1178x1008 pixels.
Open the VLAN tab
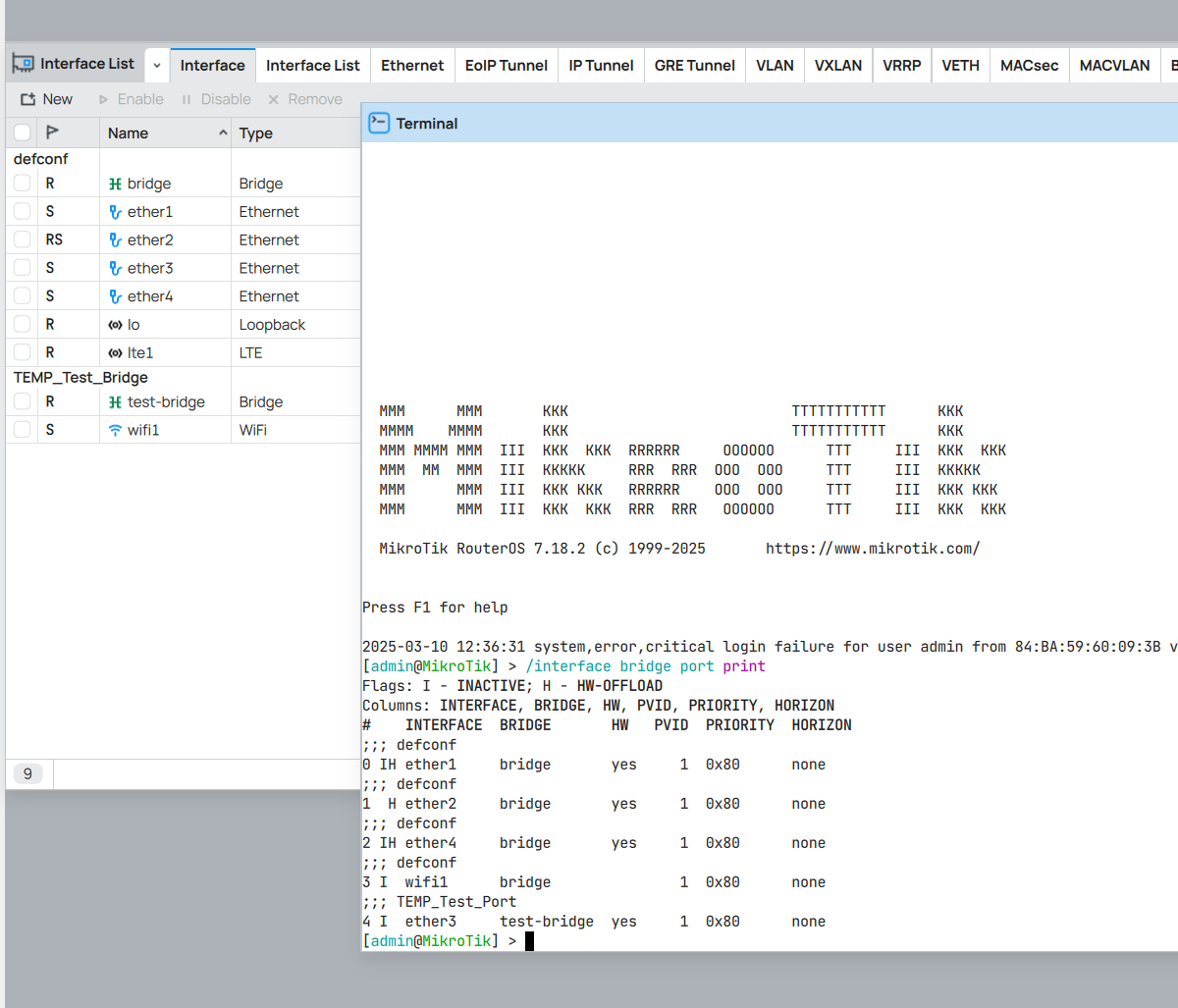click(x=775, y=65)
